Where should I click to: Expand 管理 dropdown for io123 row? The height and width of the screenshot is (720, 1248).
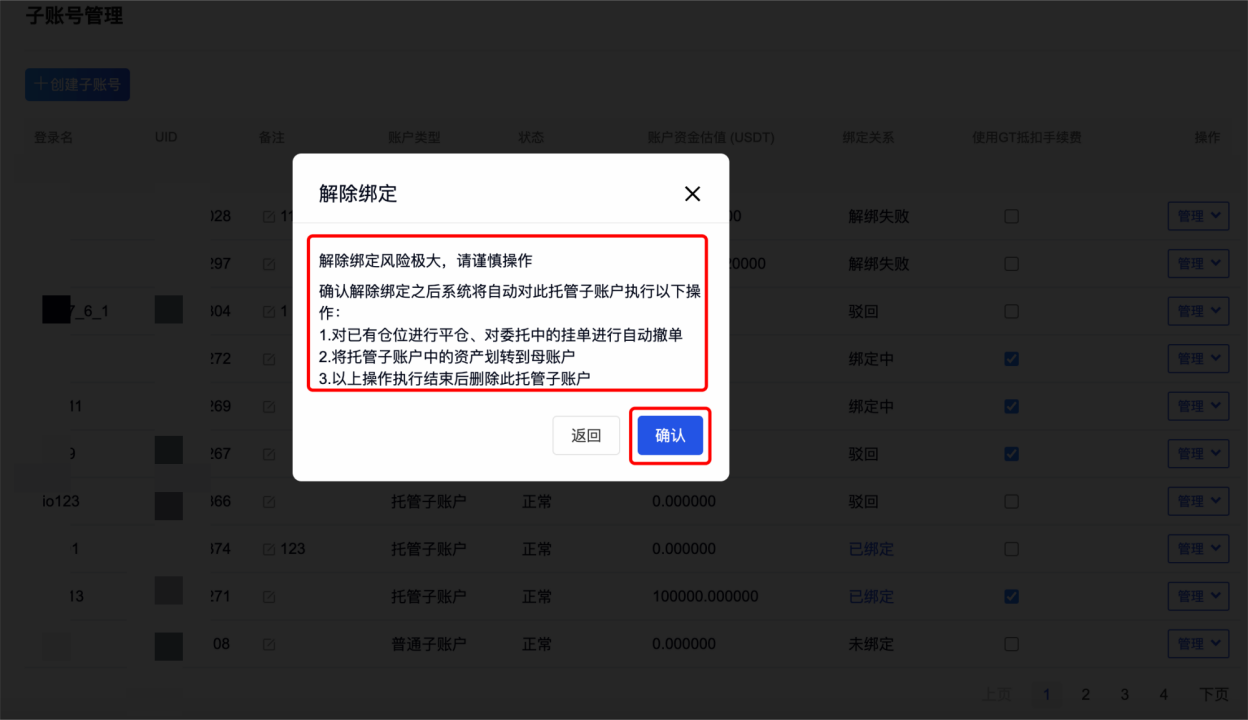(x=1198, y=501)
